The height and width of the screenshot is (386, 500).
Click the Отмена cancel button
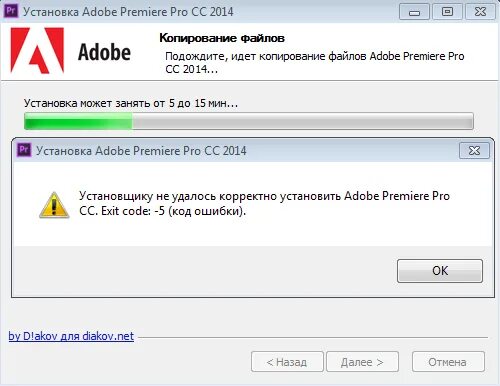(x=448, y=362)
